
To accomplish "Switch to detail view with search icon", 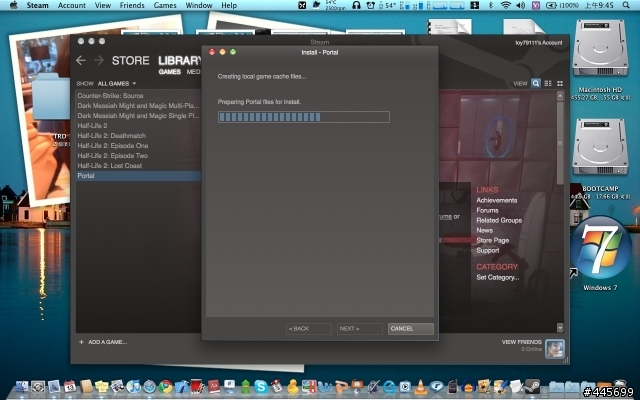I will (x=536, y=83).
